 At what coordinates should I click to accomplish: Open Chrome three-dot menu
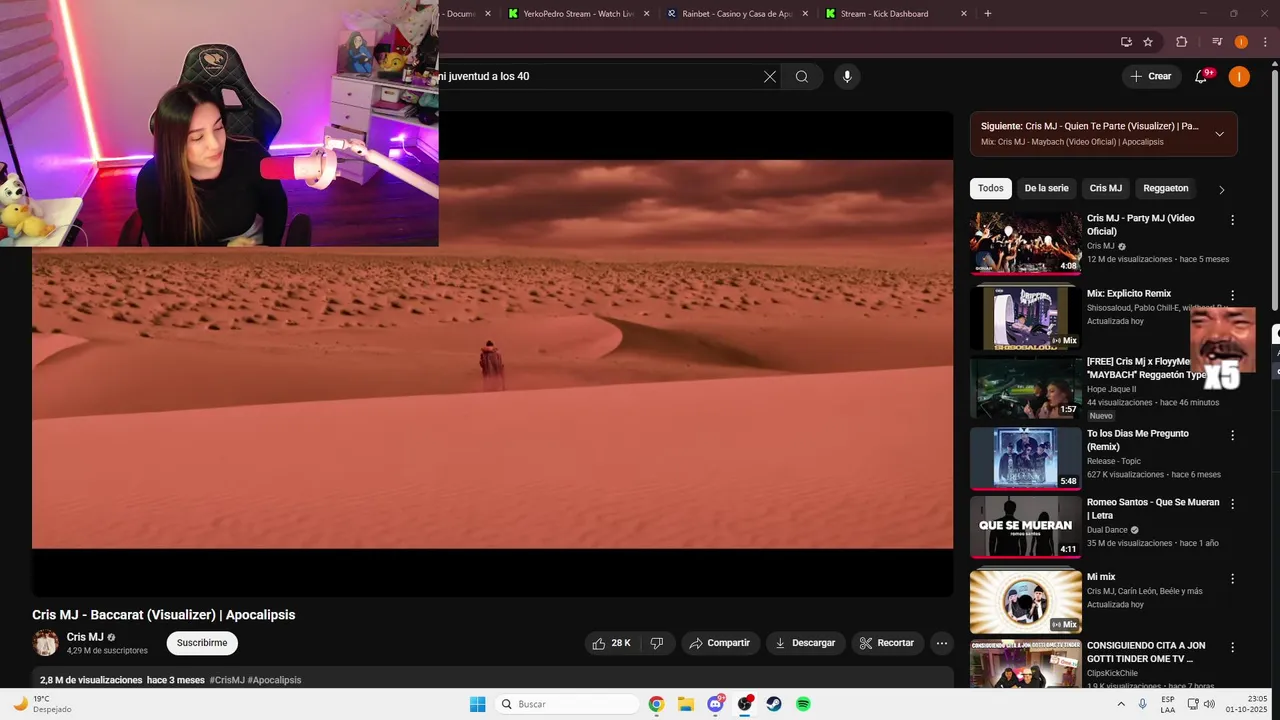[x=1265, y=42]
